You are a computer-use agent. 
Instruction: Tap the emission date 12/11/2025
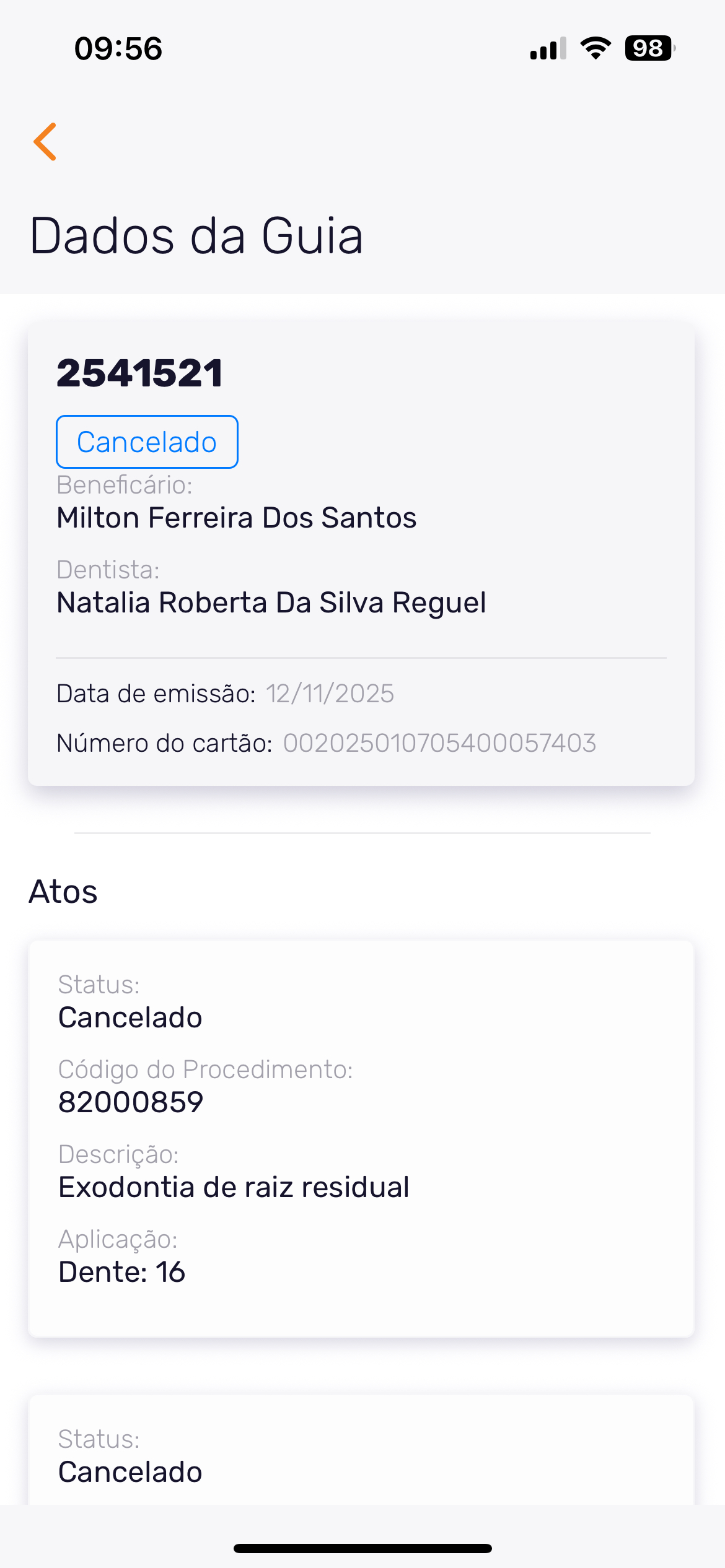click(x=330, y=694)
